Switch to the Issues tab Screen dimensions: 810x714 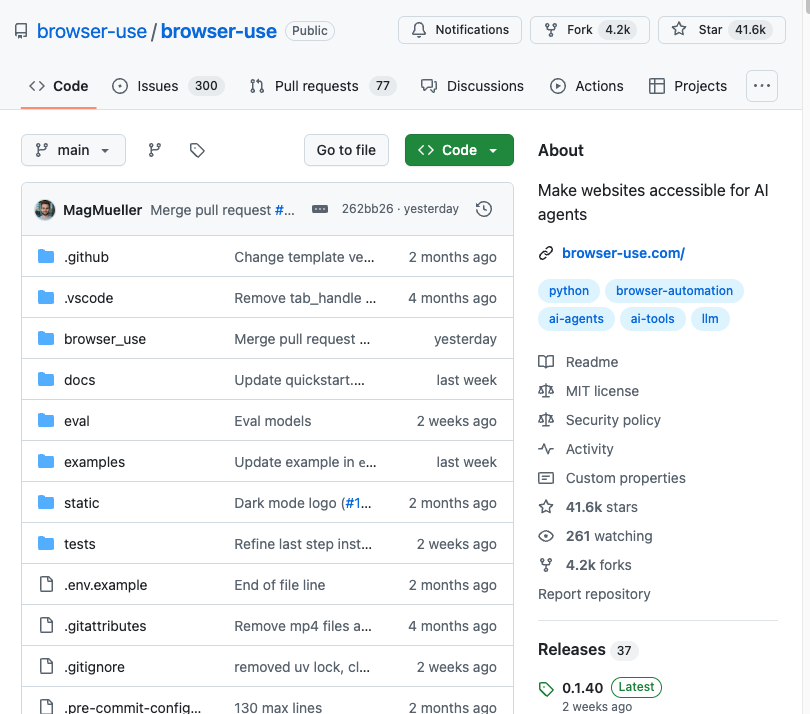tap(168, 86)
